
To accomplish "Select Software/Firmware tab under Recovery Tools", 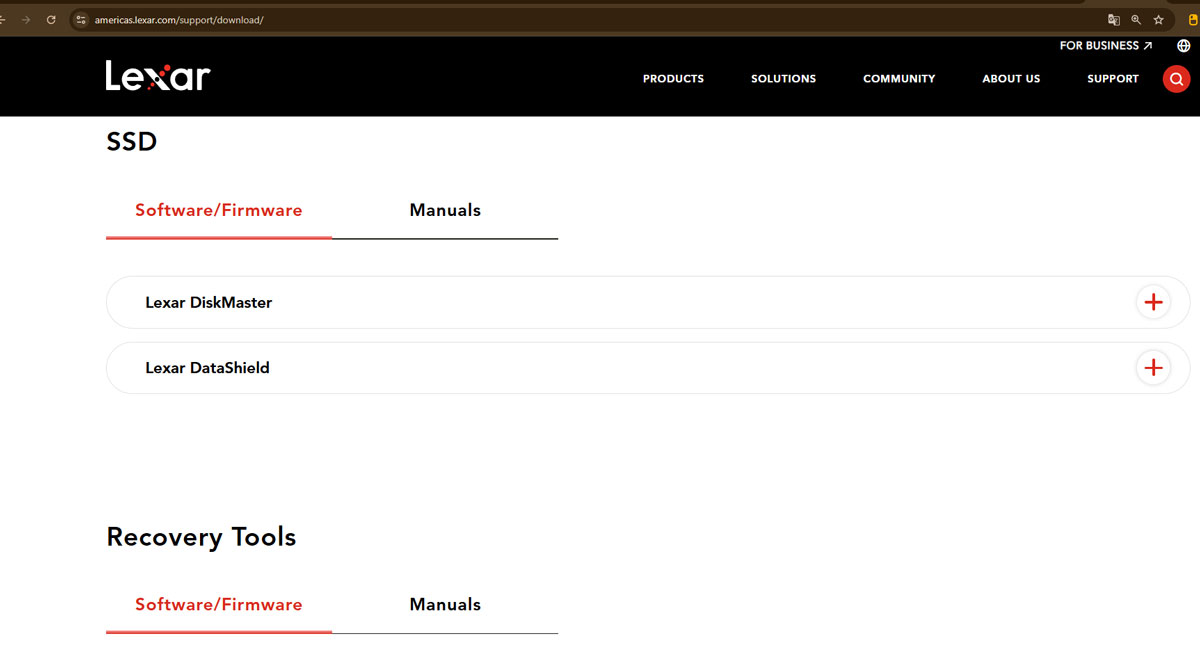I will click(218, 604).
